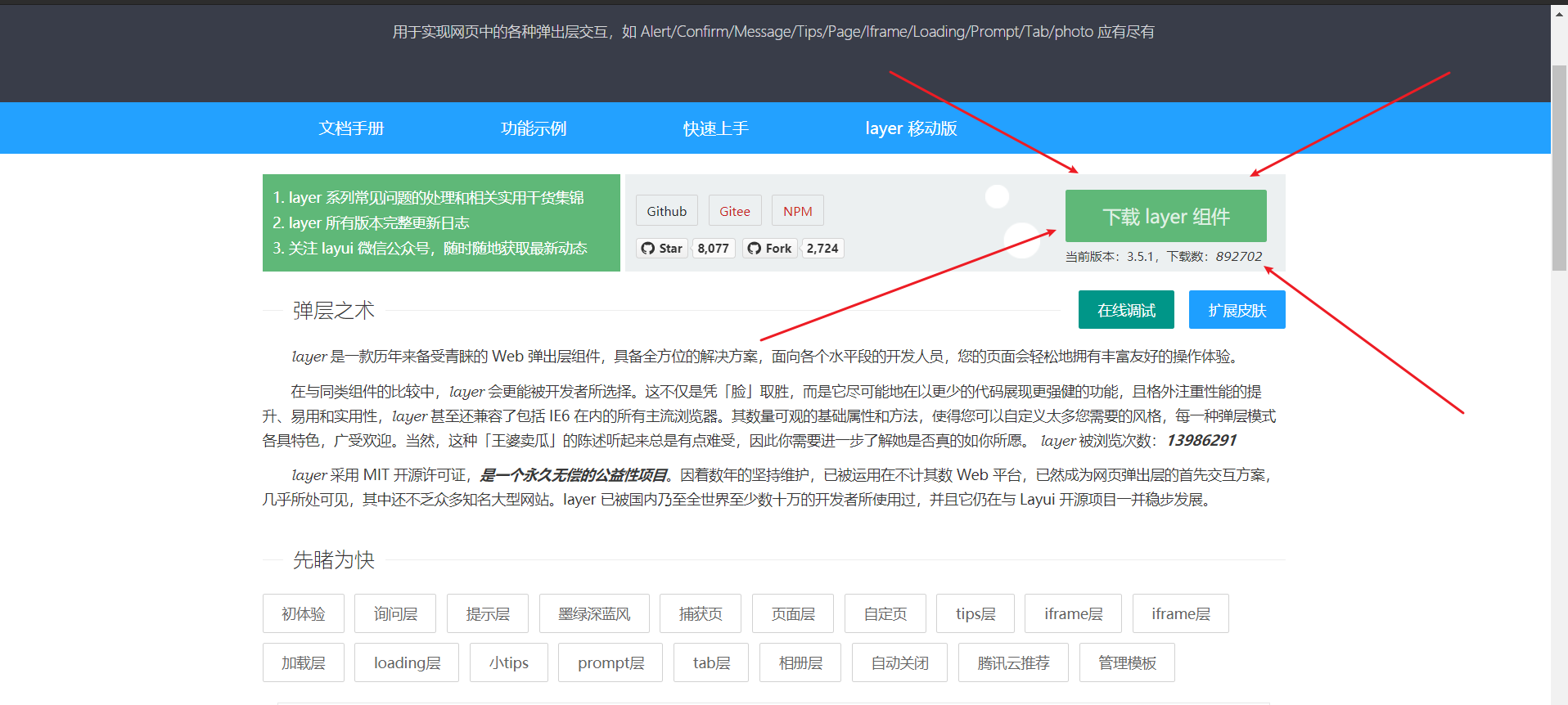Try the 页面层 demo button
The height and width of the screenshot is (705, 1568).
tap(793, 613)
